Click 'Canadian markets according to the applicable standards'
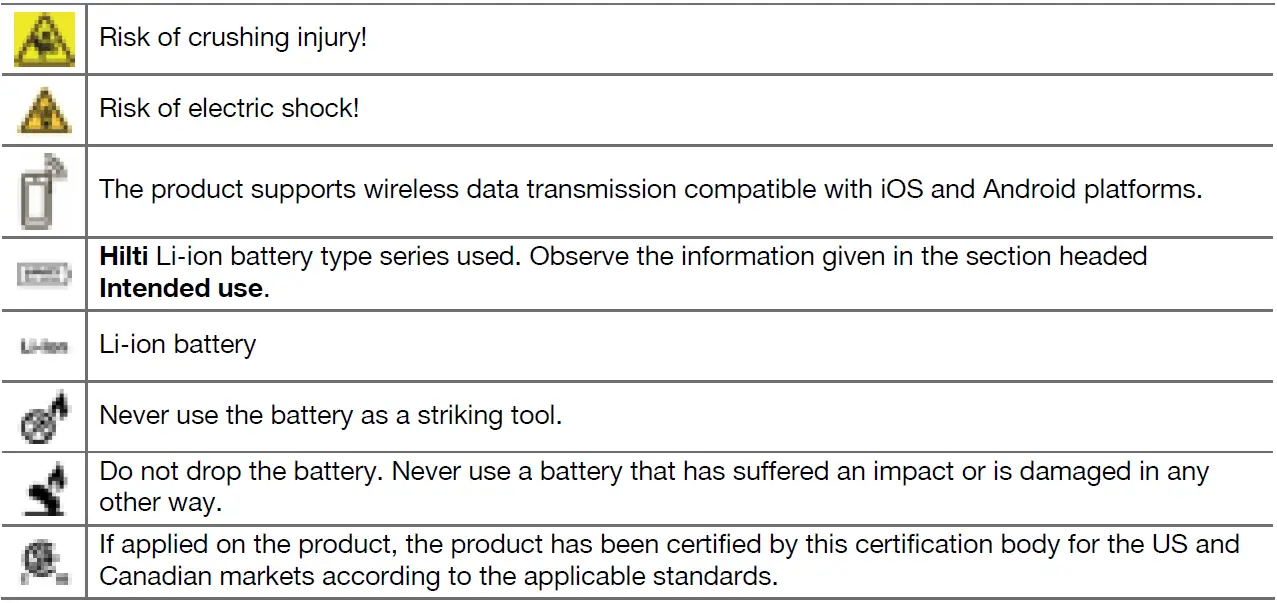 pos(439,577)
